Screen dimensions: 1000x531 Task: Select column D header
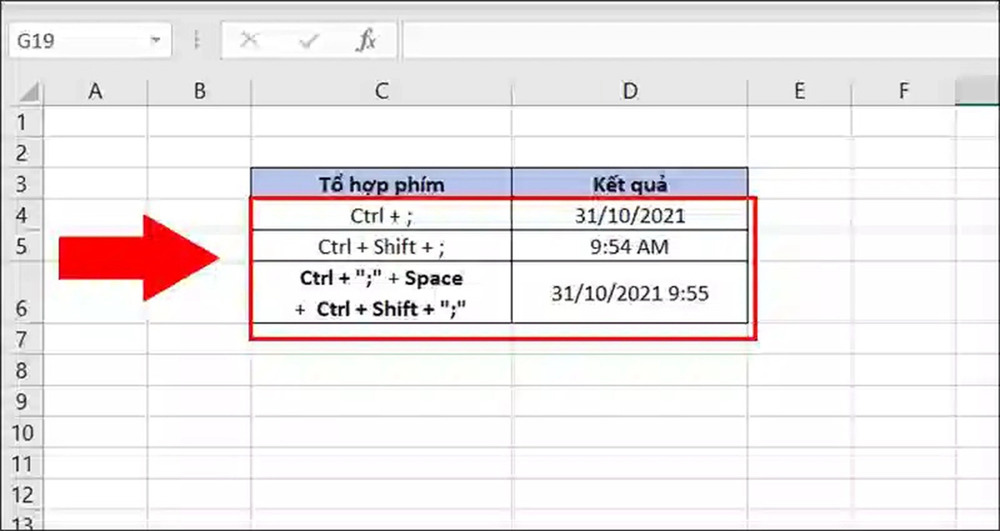click(629, 92)
